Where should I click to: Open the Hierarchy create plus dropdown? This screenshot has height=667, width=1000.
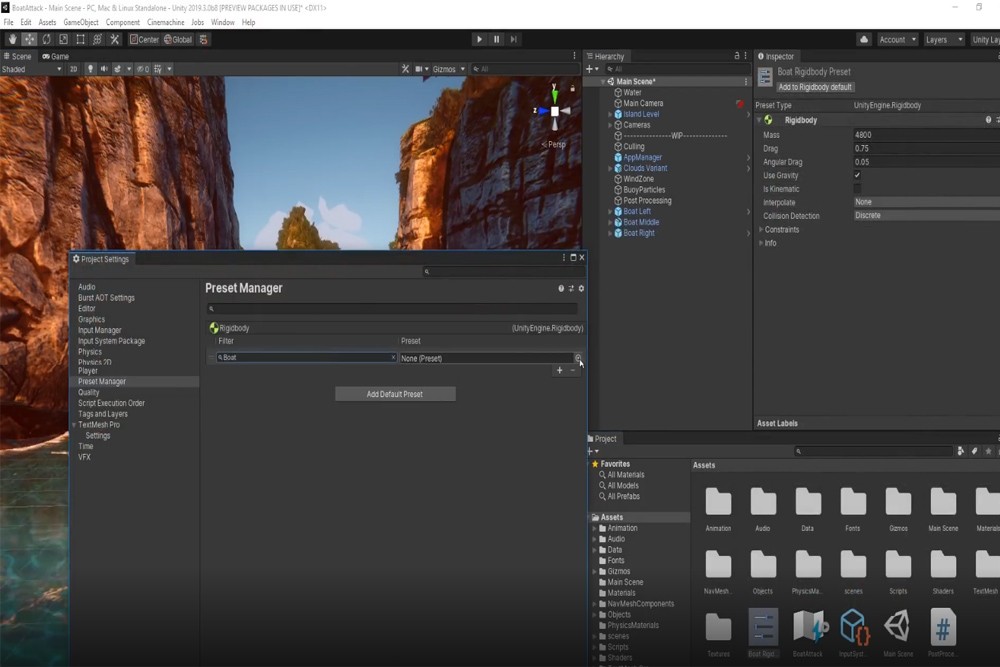[592, 69]
